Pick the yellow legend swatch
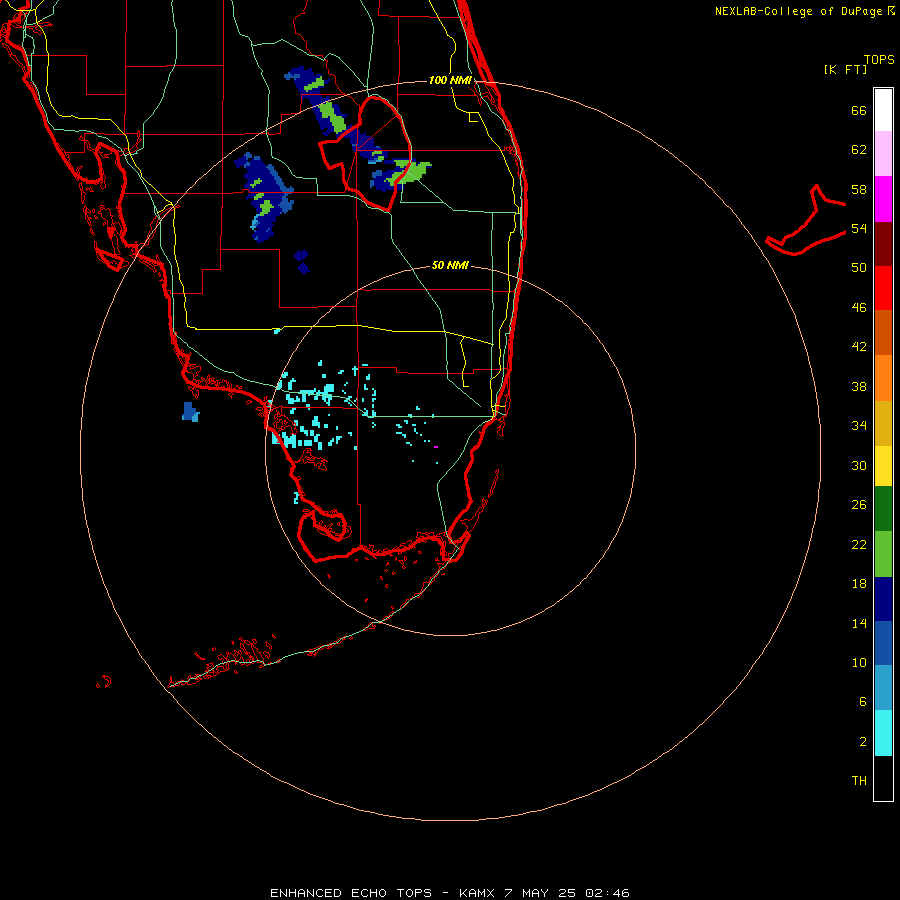 click(x=883, y=466)
